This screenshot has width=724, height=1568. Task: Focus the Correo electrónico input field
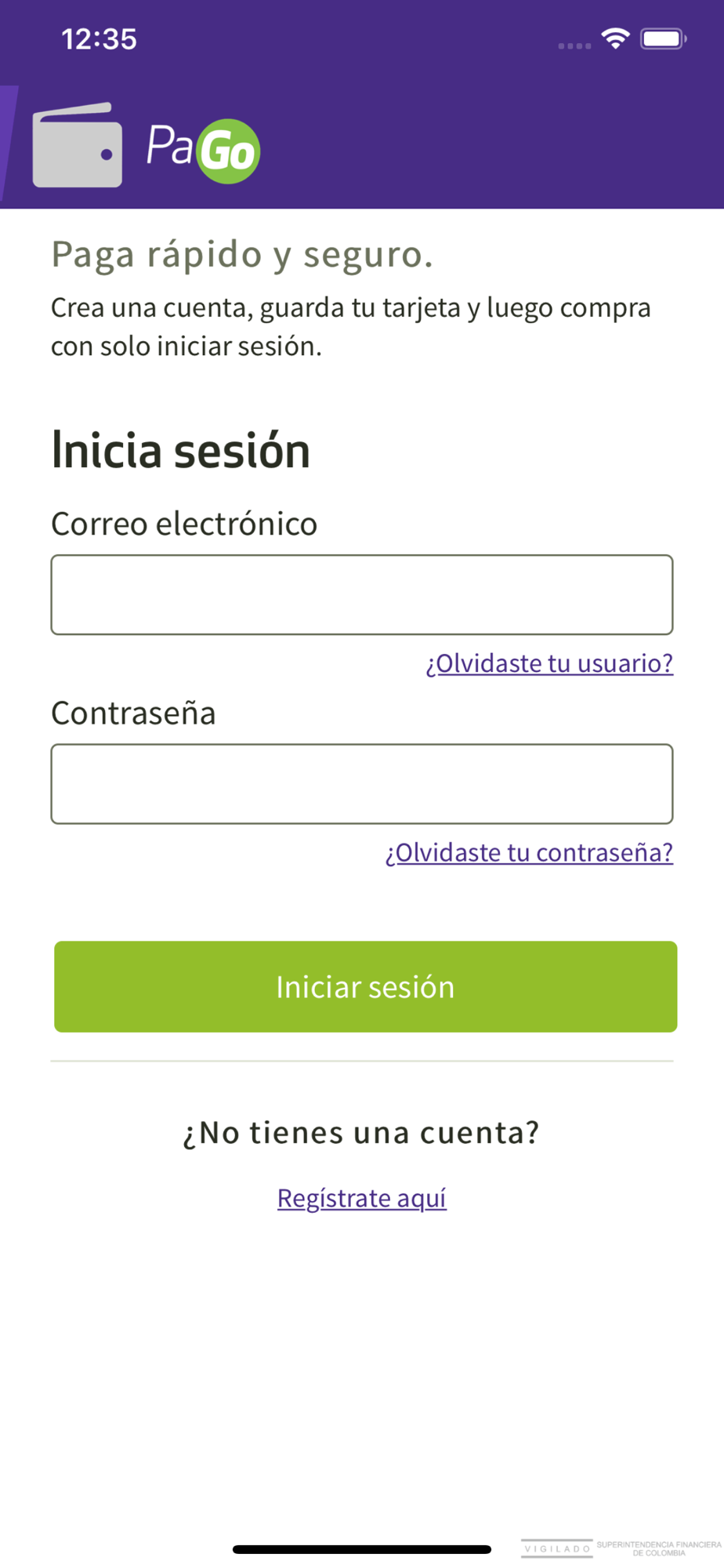pyautogui.click(x=362, y=594)
